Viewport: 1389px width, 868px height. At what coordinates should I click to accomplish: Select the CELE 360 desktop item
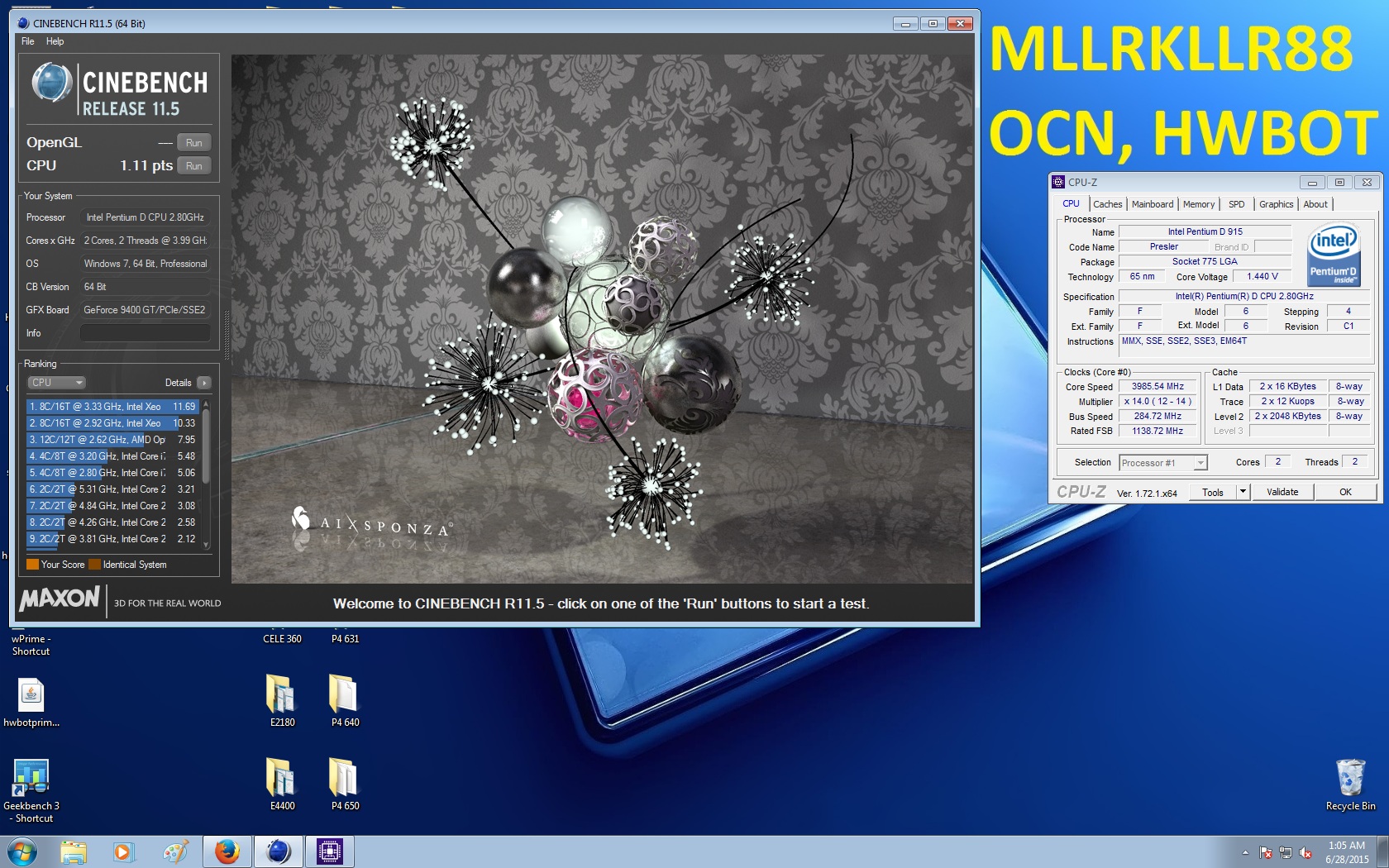(x=282, y=639)
